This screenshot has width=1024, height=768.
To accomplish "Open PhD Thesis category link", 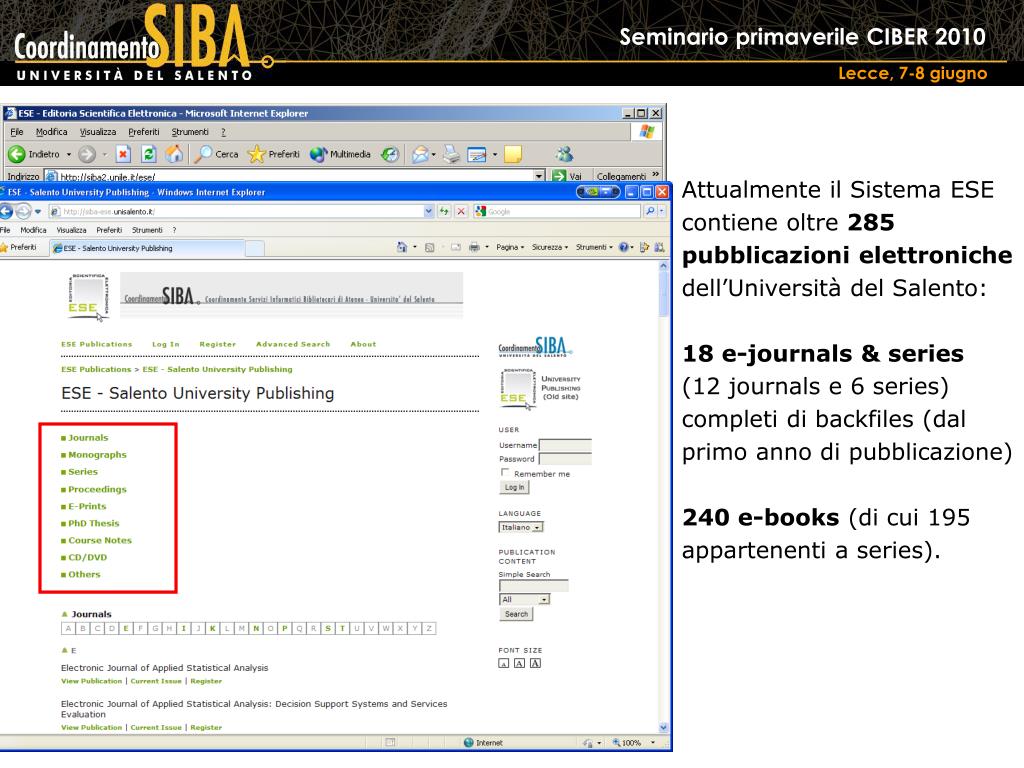I will [x=94, y=523].
